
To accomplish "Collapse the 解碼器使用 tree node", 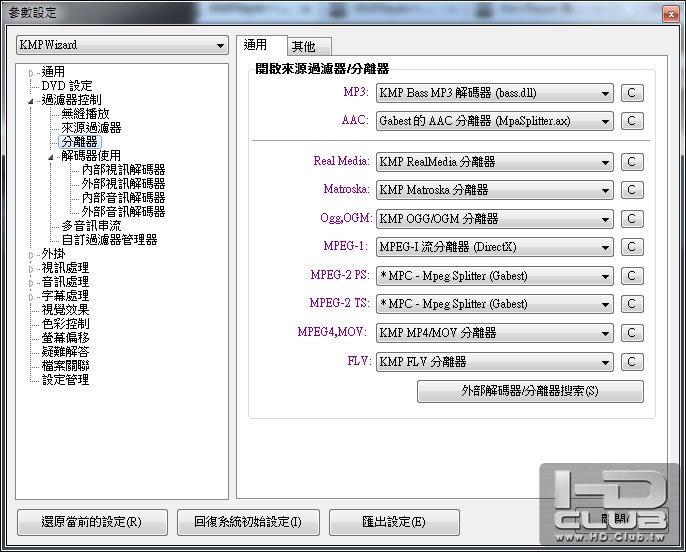I will click(51, 157).
